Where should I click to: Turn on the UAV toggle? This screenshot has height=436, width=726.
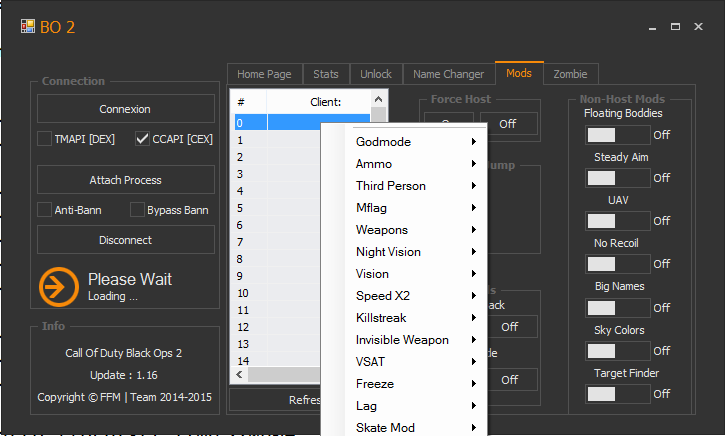pyautogui.click(x=618, y=221)
